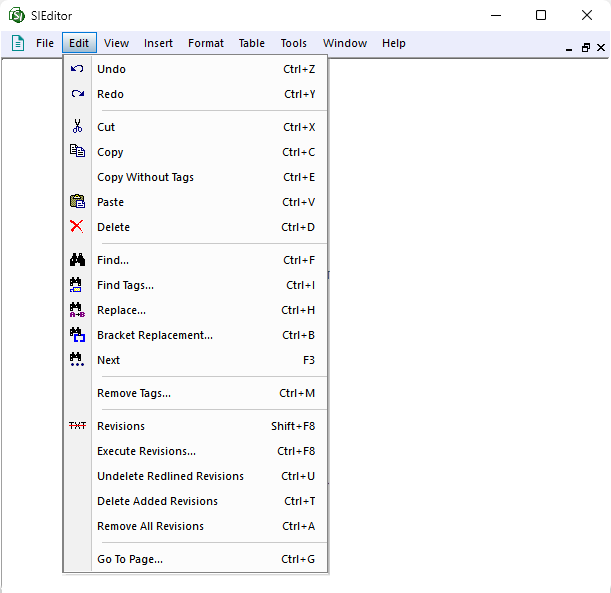Open the Insert menu
This screenshot has height=593, width=611.
pos(158,43)
